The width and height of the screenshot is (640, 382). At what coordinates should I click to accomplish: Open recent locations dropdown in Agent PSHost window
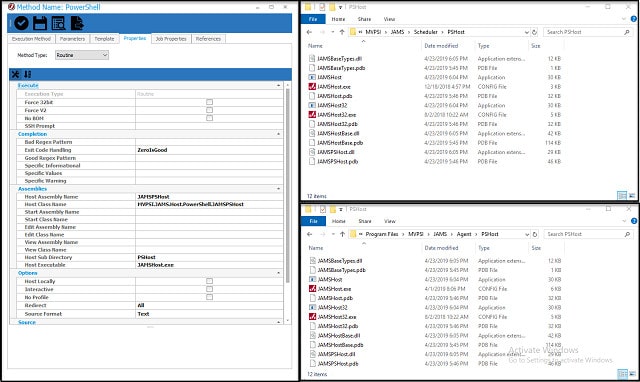(333, 234)
